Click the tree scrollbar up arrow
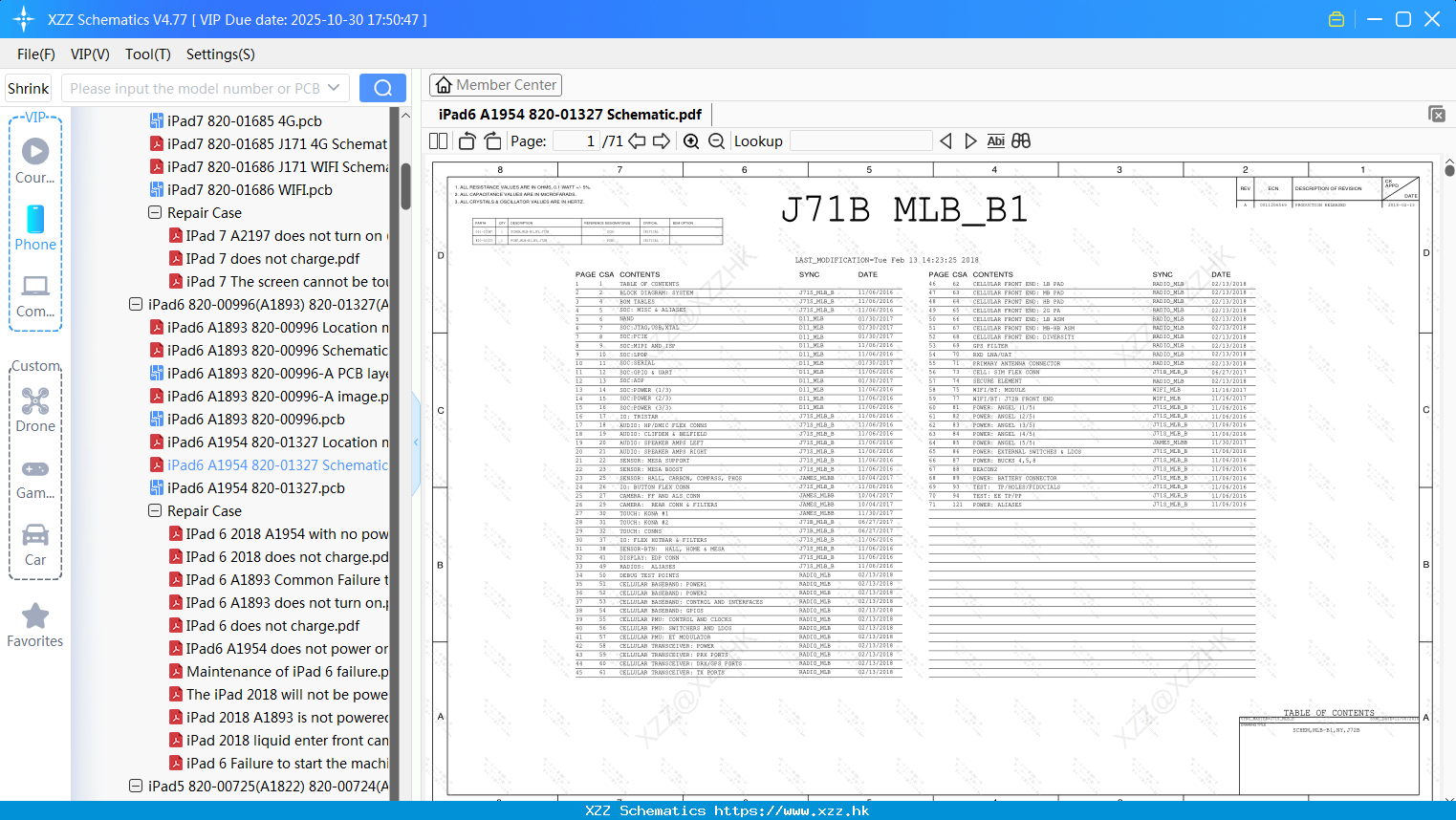The image size is (1456, 820). tap(405, 115)
